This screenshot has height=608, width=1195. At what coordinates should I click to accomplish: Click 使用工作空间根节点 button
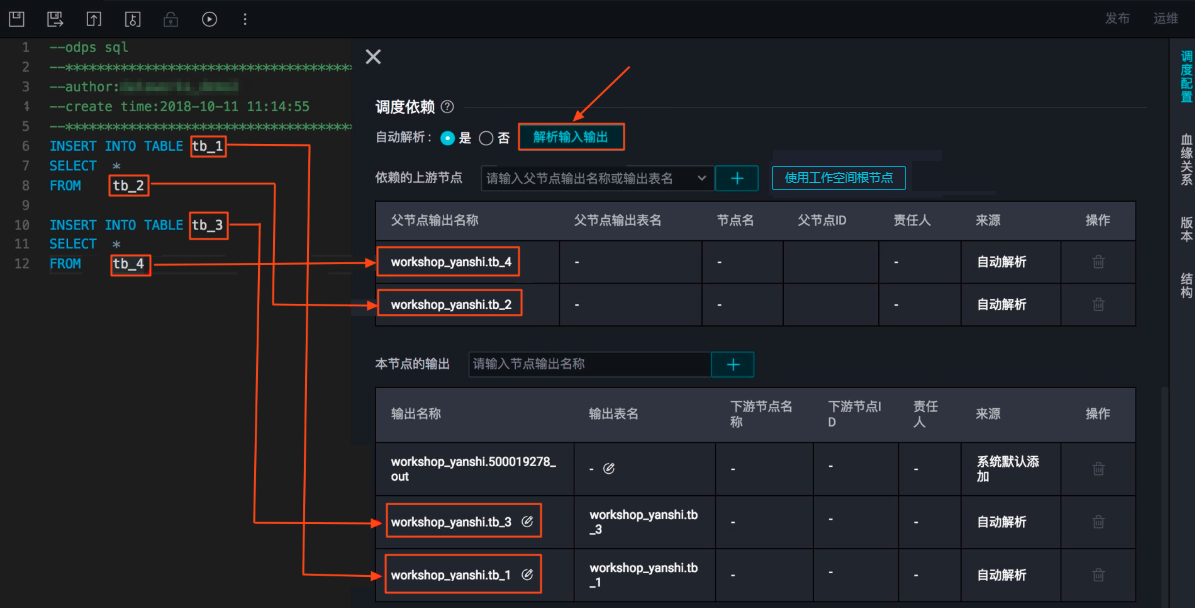pyautogui.click(x=838, y=178)
